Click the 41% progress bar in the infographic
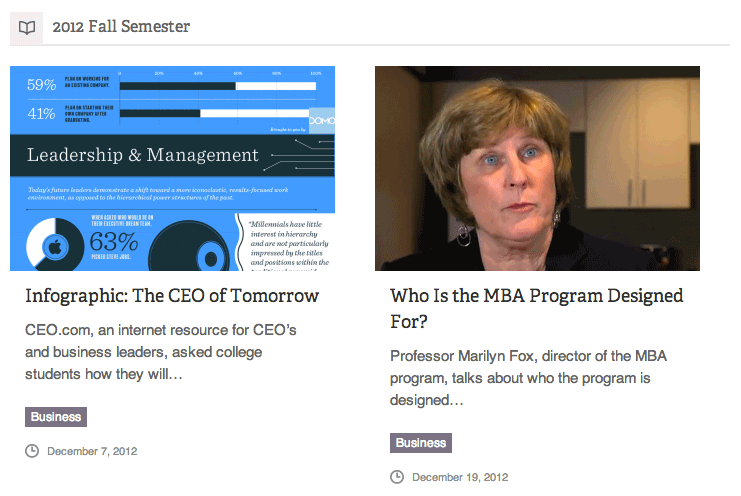The height and width of the screenshot is (496, 741). [x=214, y=113]
